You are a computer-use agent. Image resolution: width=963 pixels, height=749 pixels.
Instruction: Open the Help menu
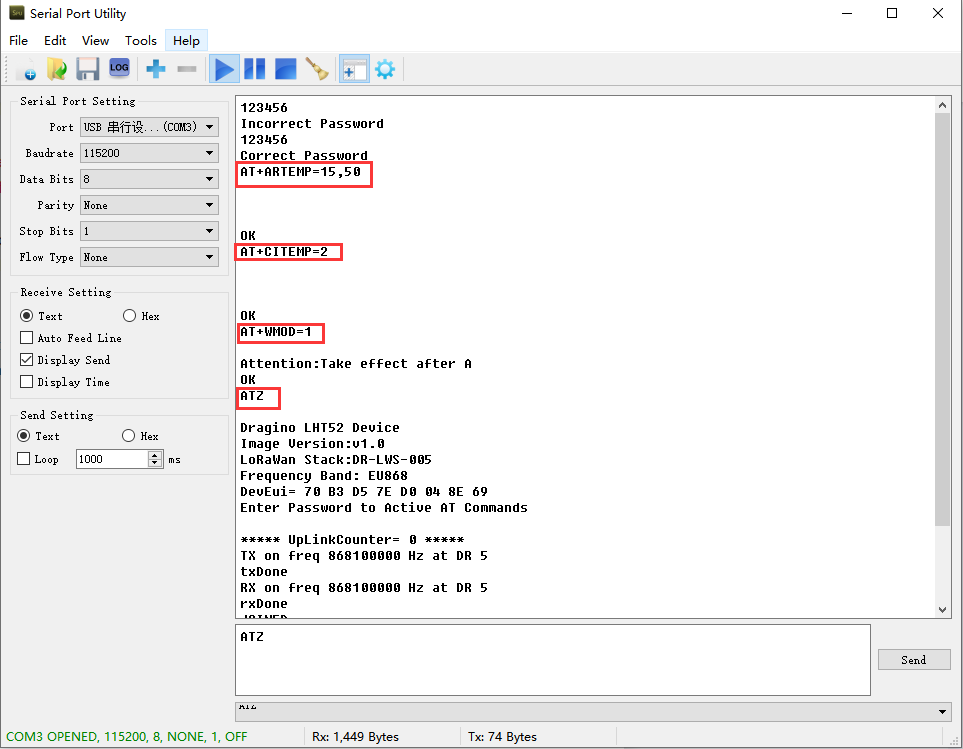point(186,41)
